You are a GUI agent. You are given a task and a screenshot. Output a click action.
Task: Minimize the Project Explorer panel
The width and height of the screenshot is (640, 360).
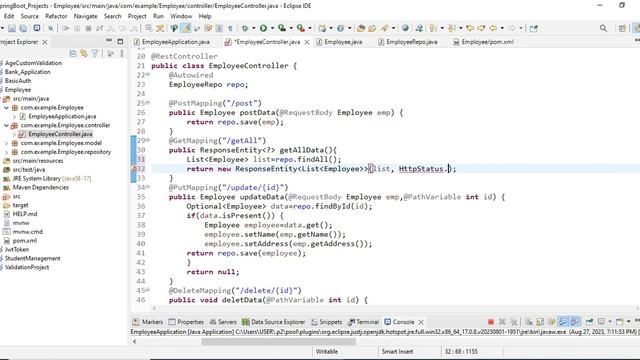pyautogui.click(x=109, y=41)
